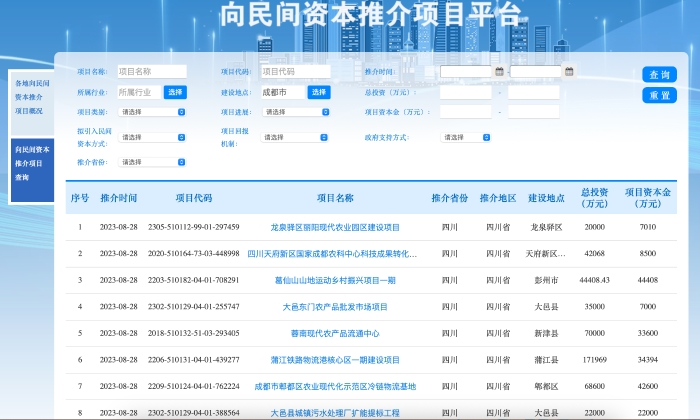The width and height of the screenshot is (700, 420).
Task: Open the 推介省份 dropdown
Action: pyautogui.click(x=152, y=162)
